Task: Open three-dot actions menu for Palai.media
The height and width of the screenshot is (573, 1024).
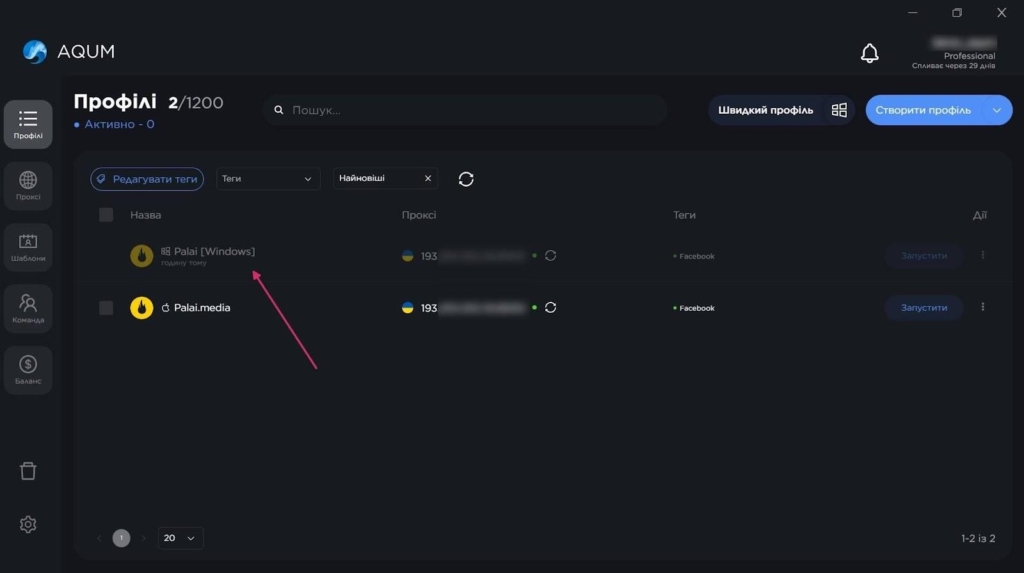Action: click(x=982, y=307)
